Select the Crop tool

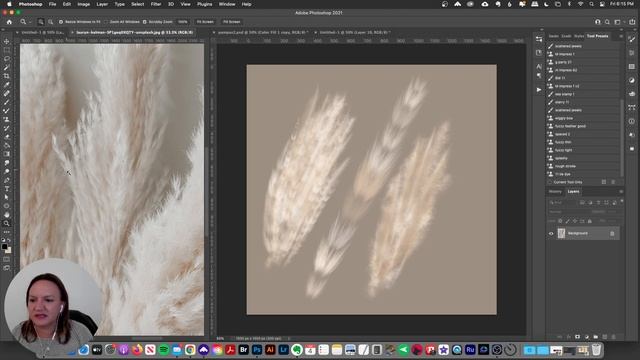[x=7, y=76]
